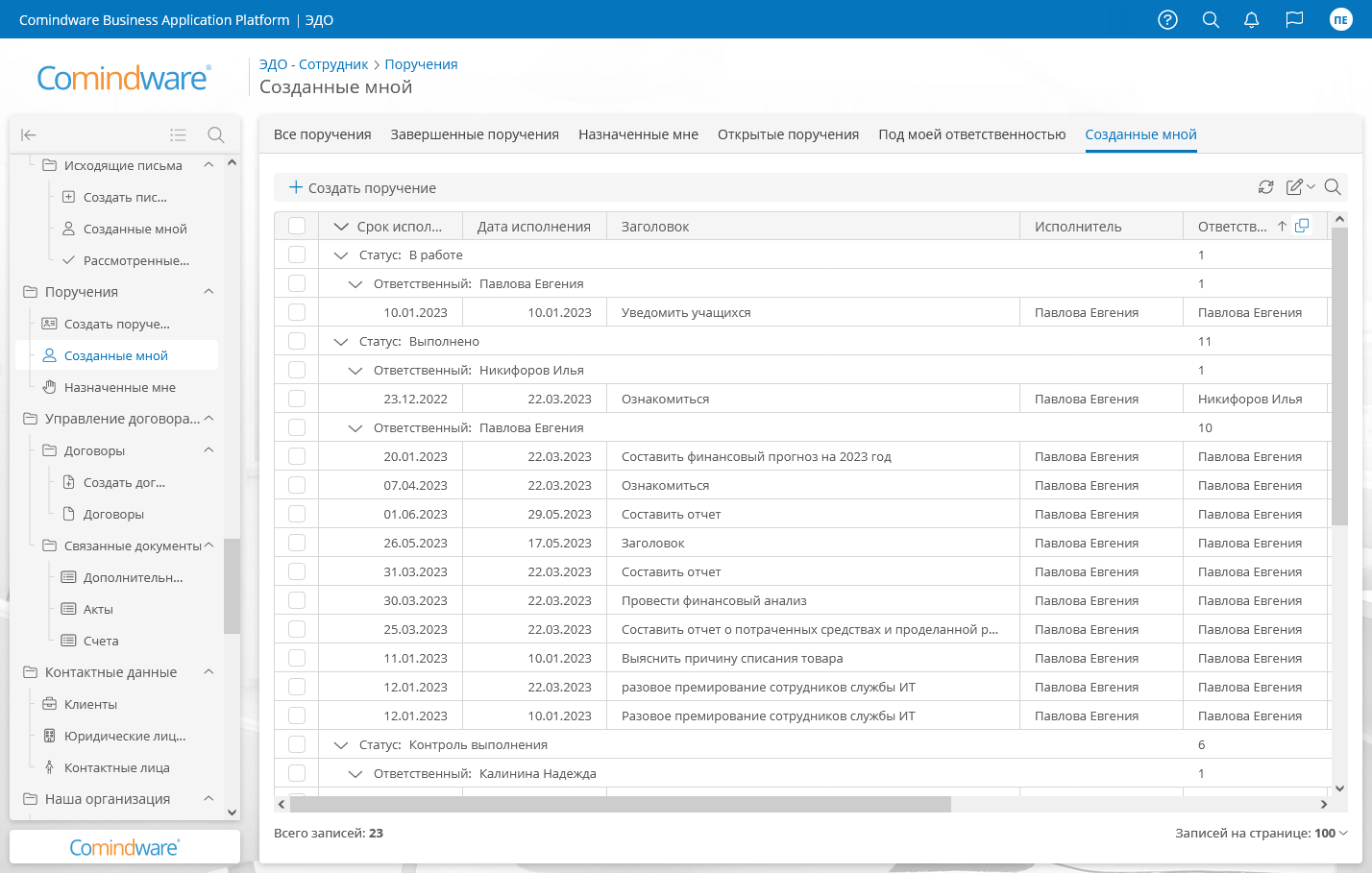Image resolution: width=1372 pixels, height=873 pixels.
Task: Click the Comindware logo at top left
Action: 124,78
